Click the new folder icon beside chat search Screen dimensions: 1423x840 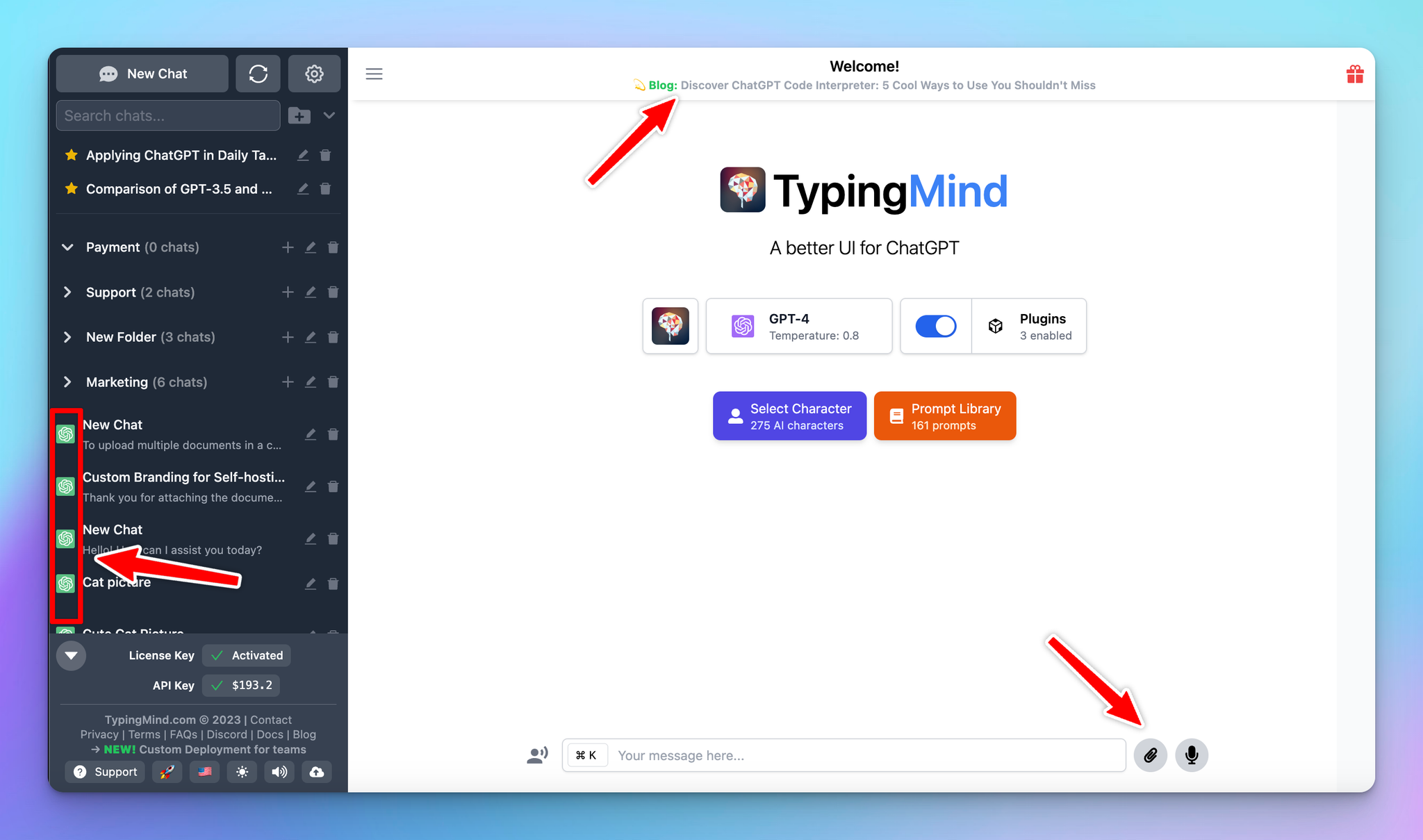click(x=299, y=115)
